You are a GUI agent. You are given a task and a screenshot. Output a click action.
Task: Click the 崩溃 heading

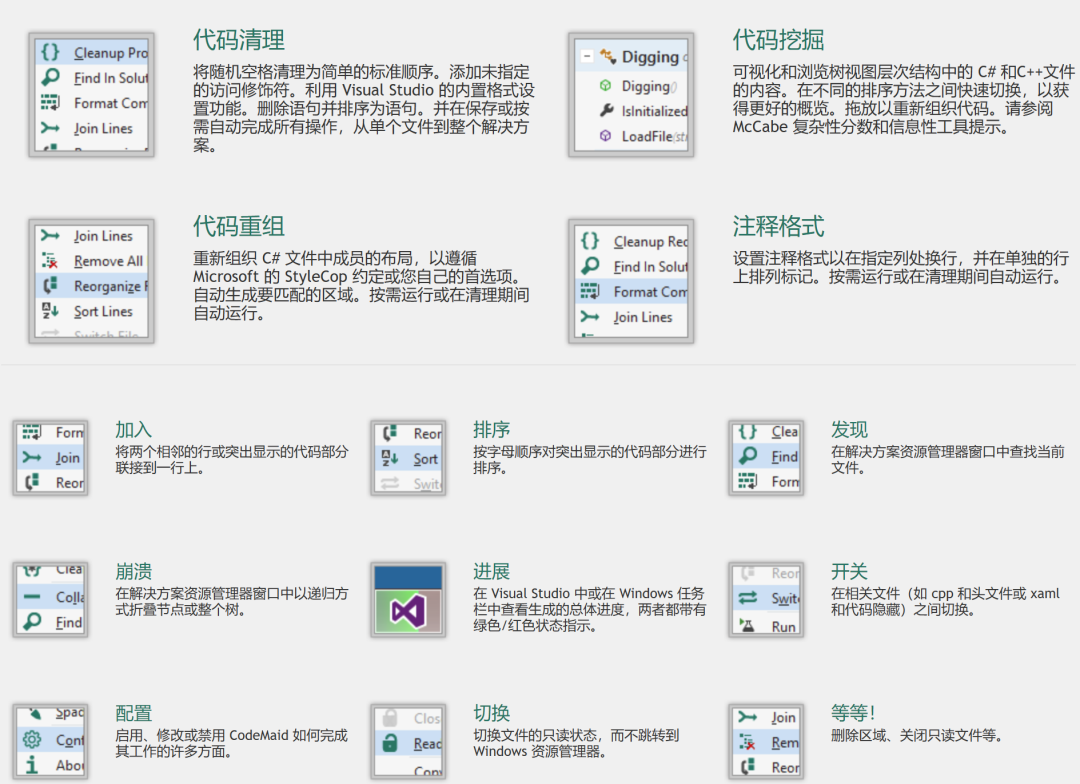(x=133, y=571)
